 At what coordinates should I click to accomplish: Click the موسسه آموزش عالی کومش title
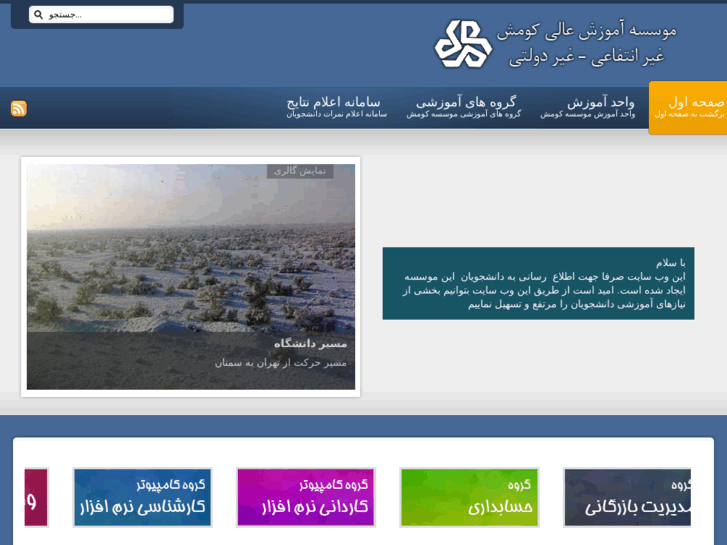point(587,31)
